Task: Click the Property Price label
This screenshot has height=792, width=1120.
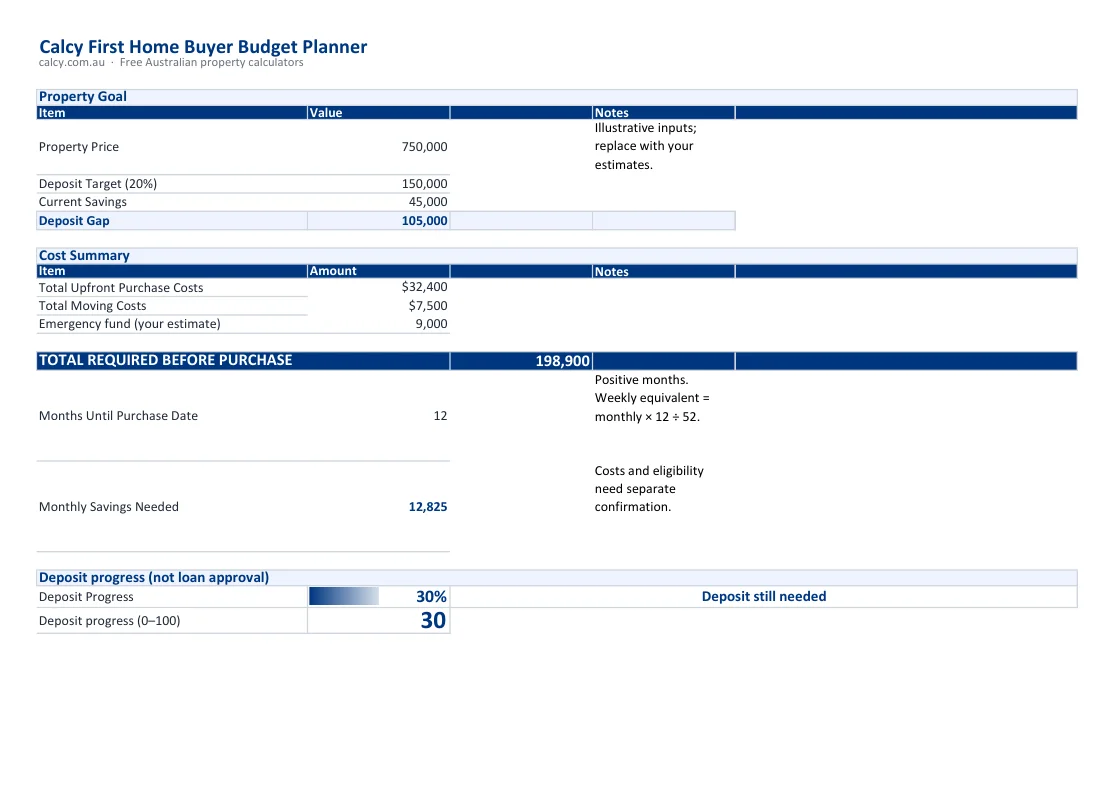Action: point(79,146)
